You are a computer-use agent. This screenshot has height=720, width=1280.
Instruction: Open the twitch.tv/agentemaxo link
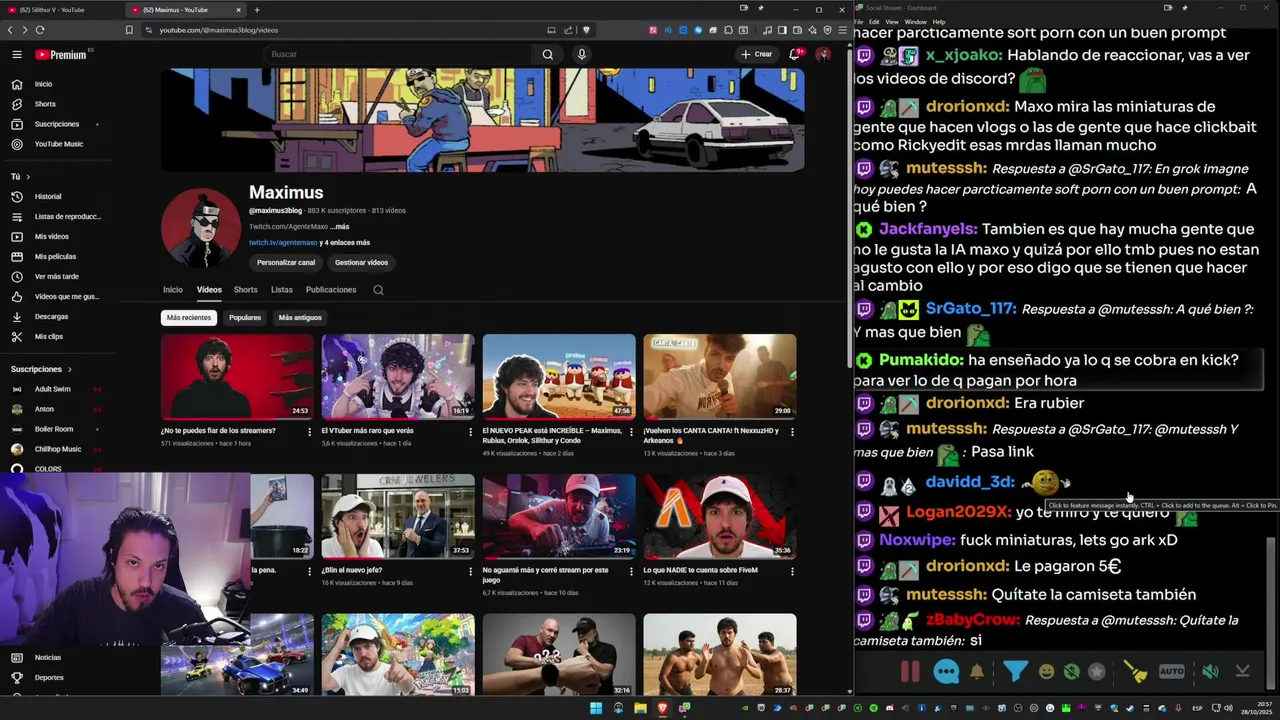tap(283, 242)
